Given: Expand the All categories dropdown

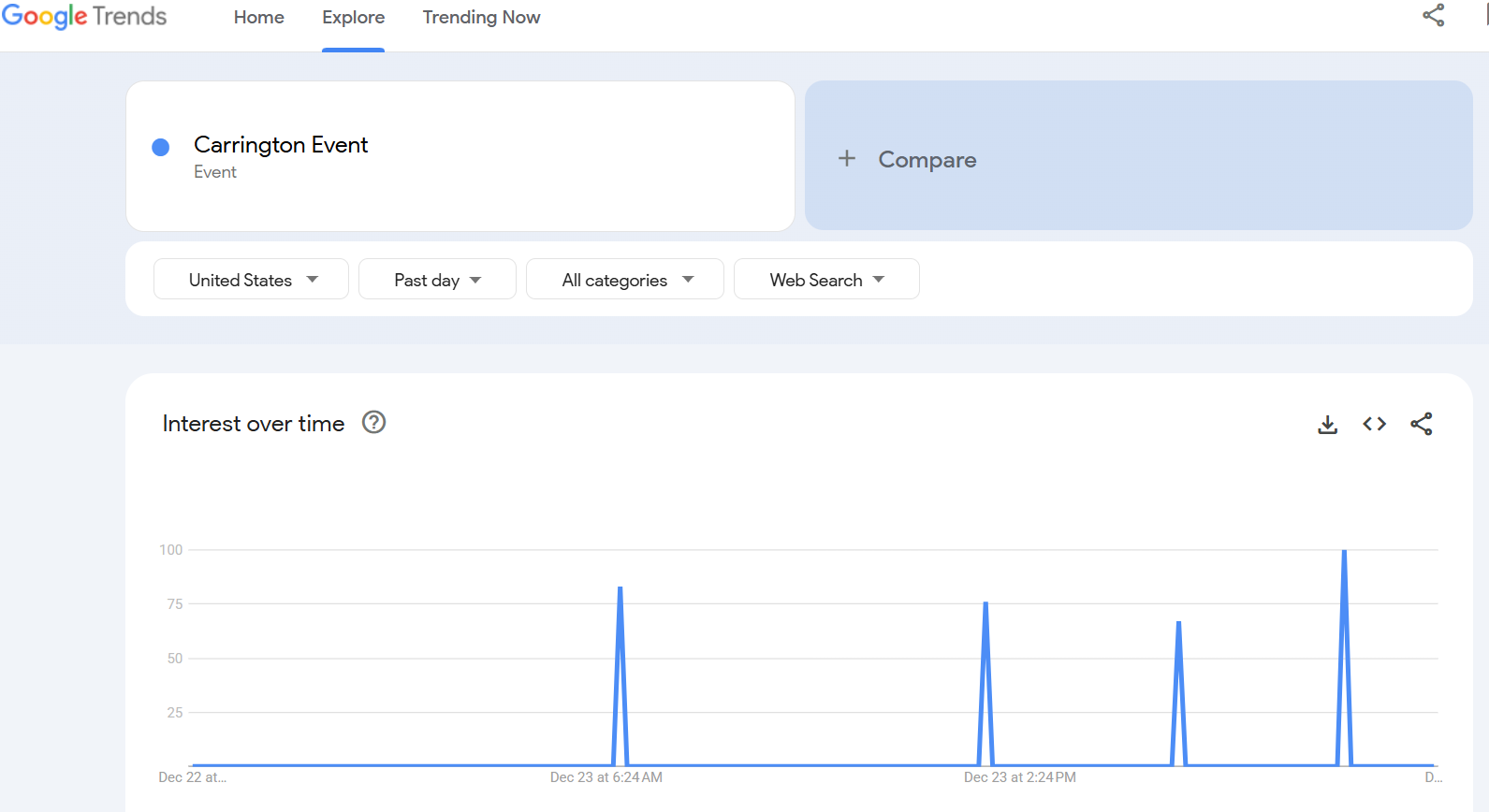Looking at the screenshot, I should [625, 280].
